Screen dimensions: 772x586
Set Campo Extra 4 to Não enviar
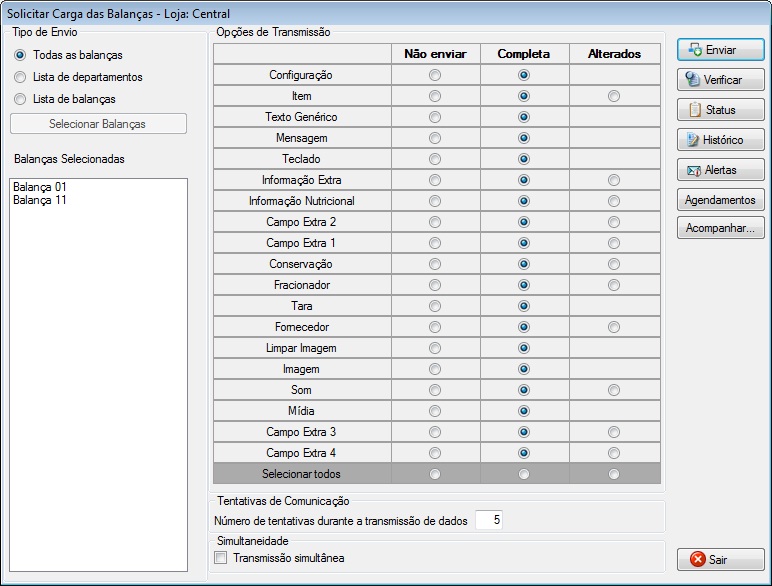pyautogui.click(x=435, y=453)
